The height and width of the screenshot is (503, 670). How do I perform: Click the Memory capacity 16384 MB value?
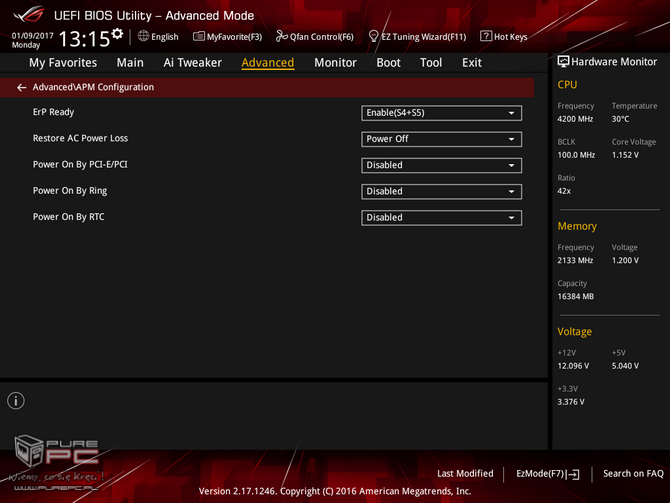click(576, 296)
